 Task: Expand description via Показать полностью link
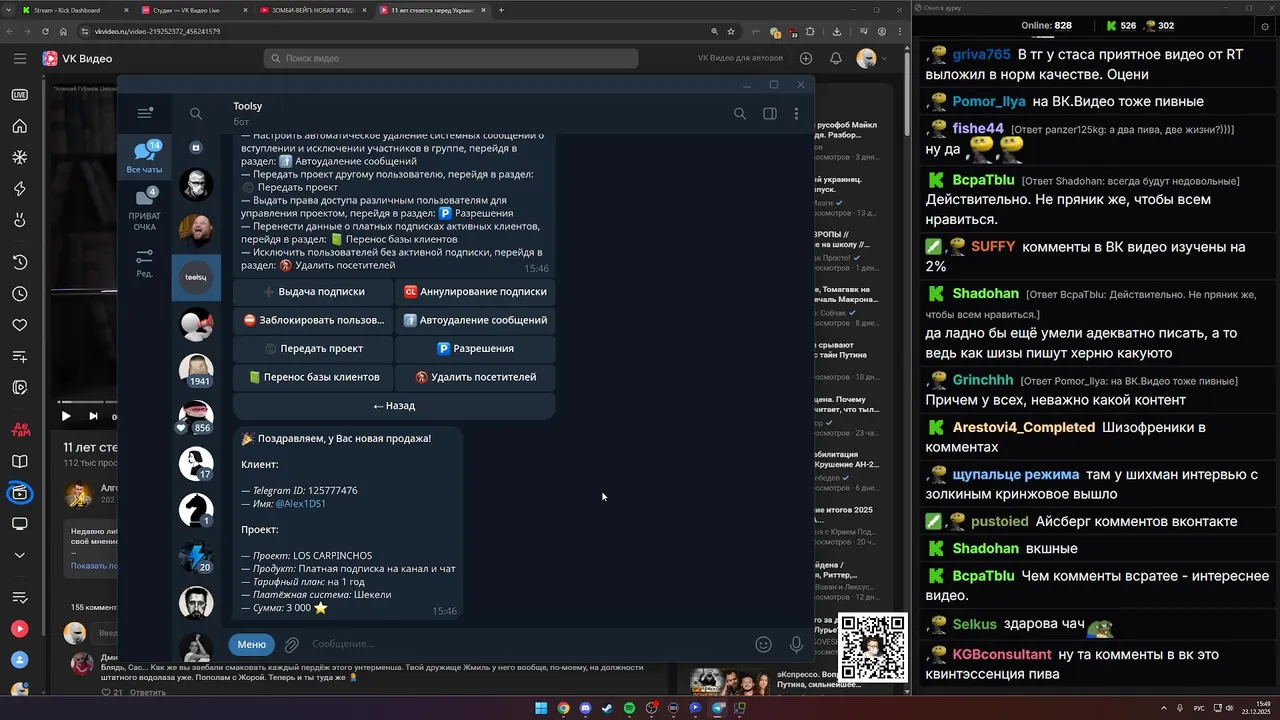[96, 566]
